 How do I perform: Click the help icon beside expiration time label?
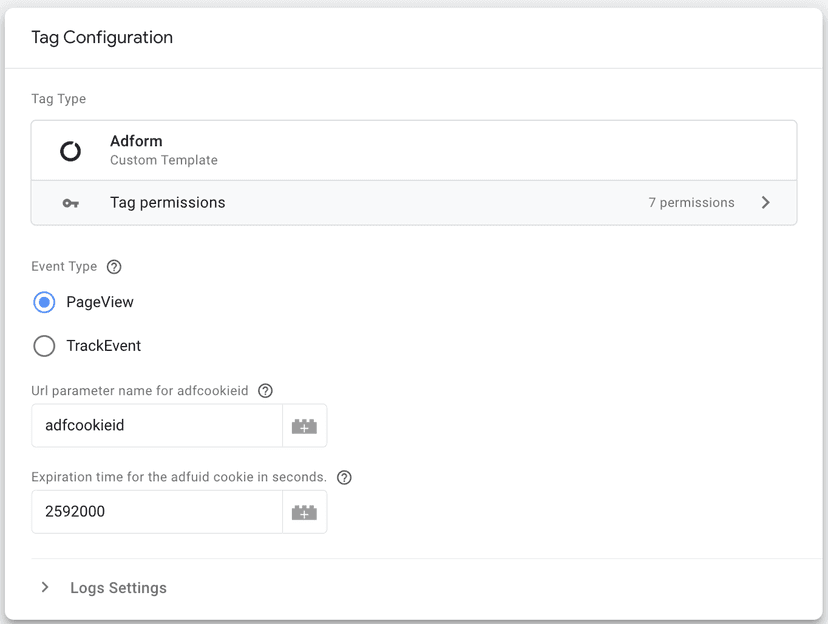tap(344, 477)
